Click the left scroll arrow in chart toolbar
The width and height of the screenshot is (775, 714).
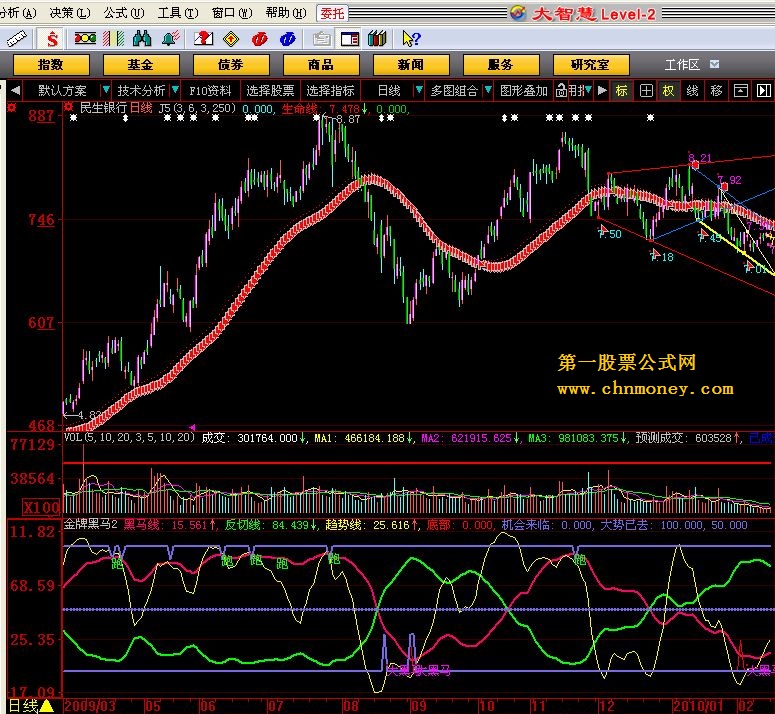point(15,90)
